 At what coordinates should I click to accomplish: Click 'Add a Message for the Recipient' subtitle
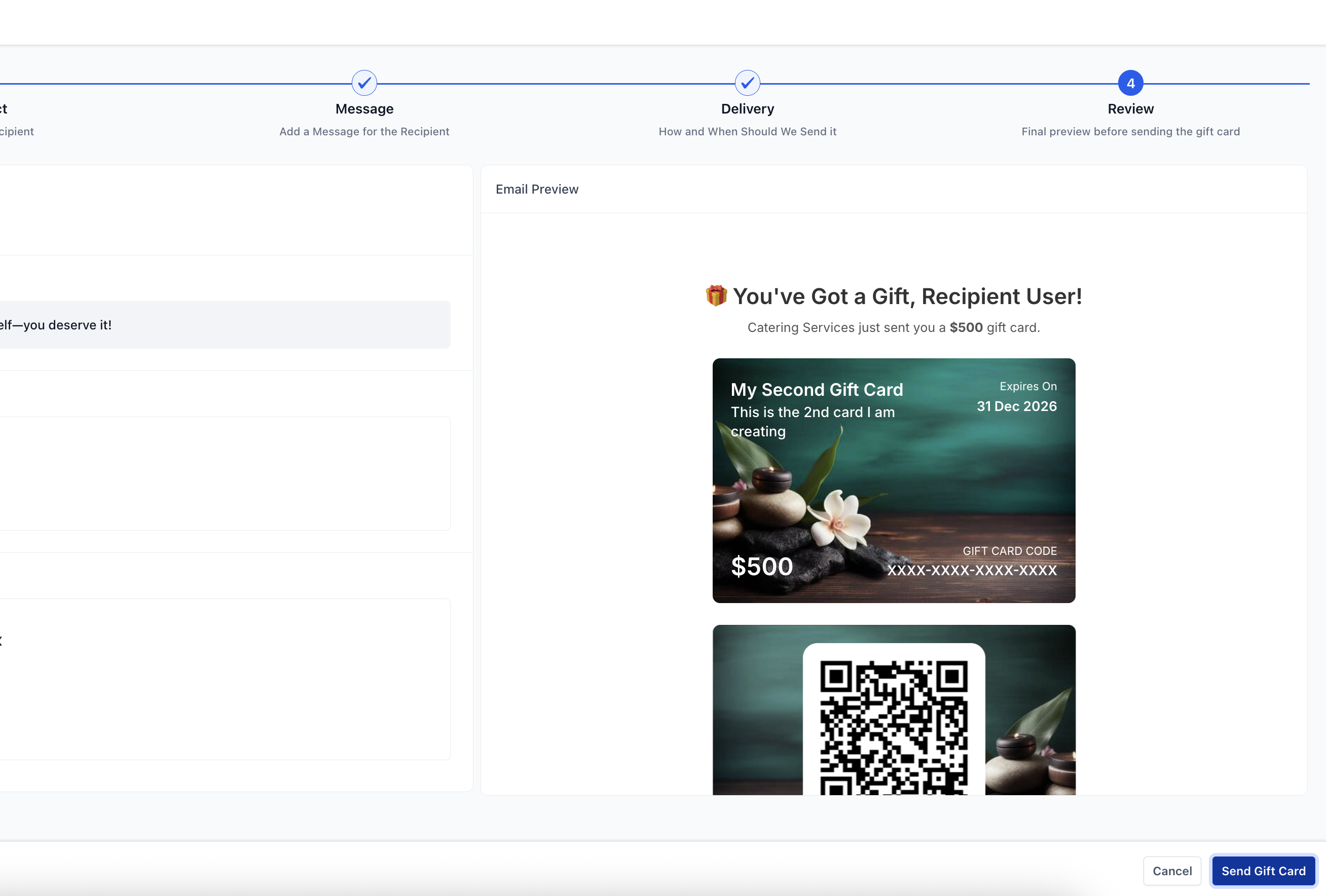[364, 132]
